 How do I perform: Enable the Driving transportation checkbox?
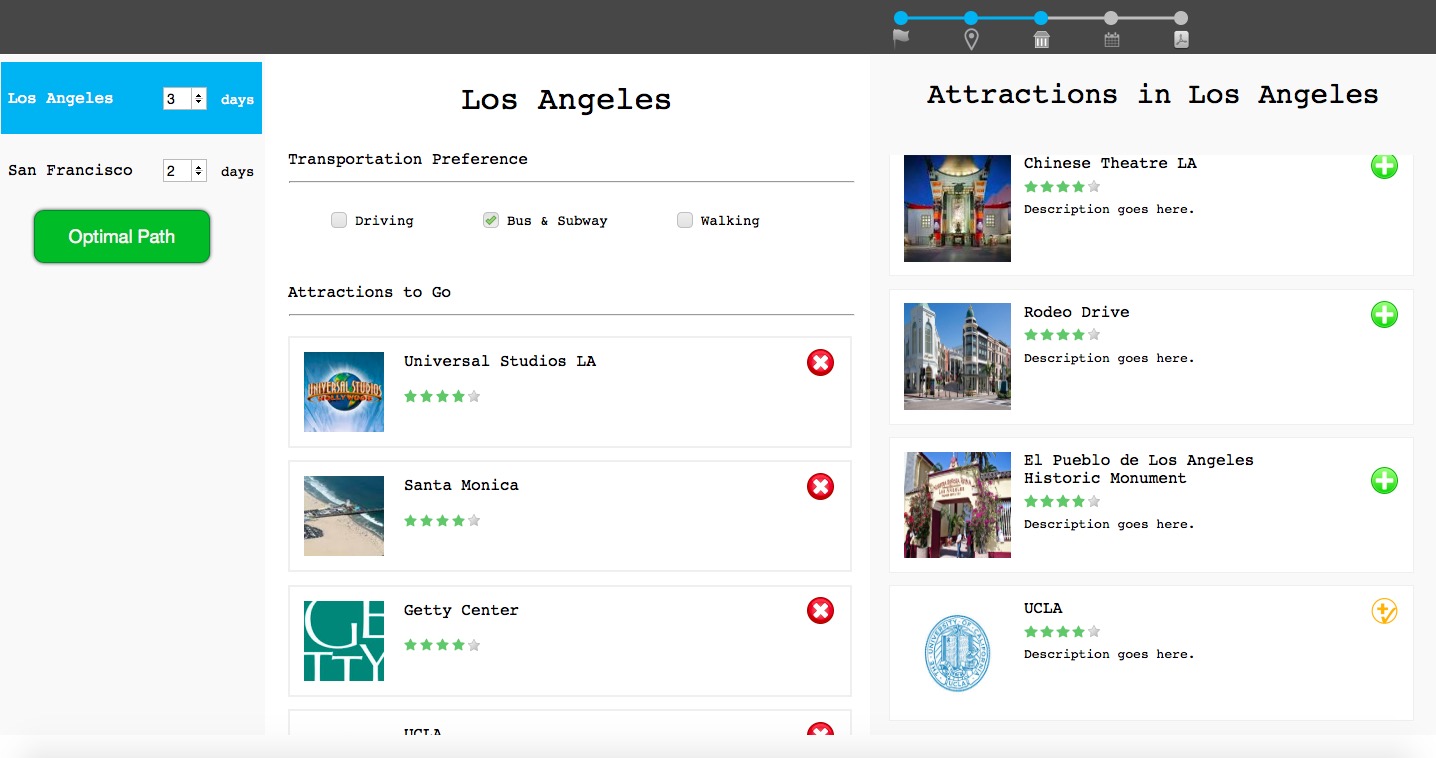(339, 220)
